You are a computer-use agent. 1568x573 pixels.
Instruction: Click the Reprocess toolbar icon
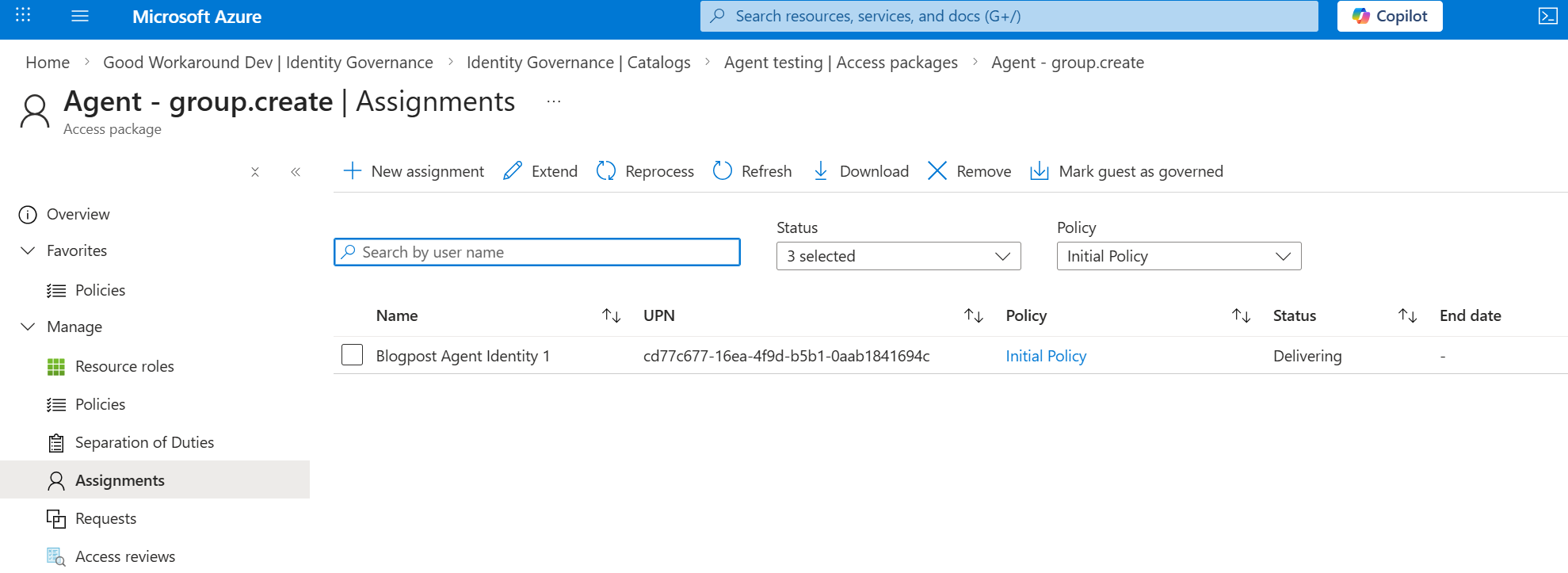click(606, 171)
